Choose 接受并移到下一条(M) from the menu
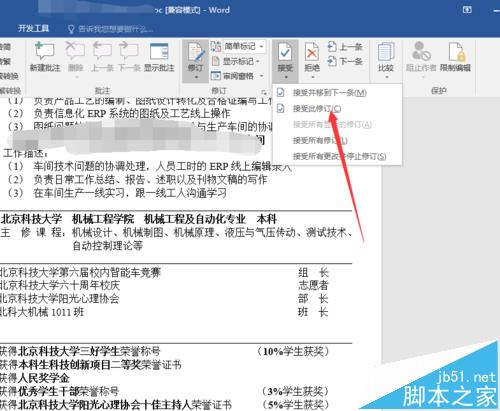 pyautogui.click(x=329, y=93)
